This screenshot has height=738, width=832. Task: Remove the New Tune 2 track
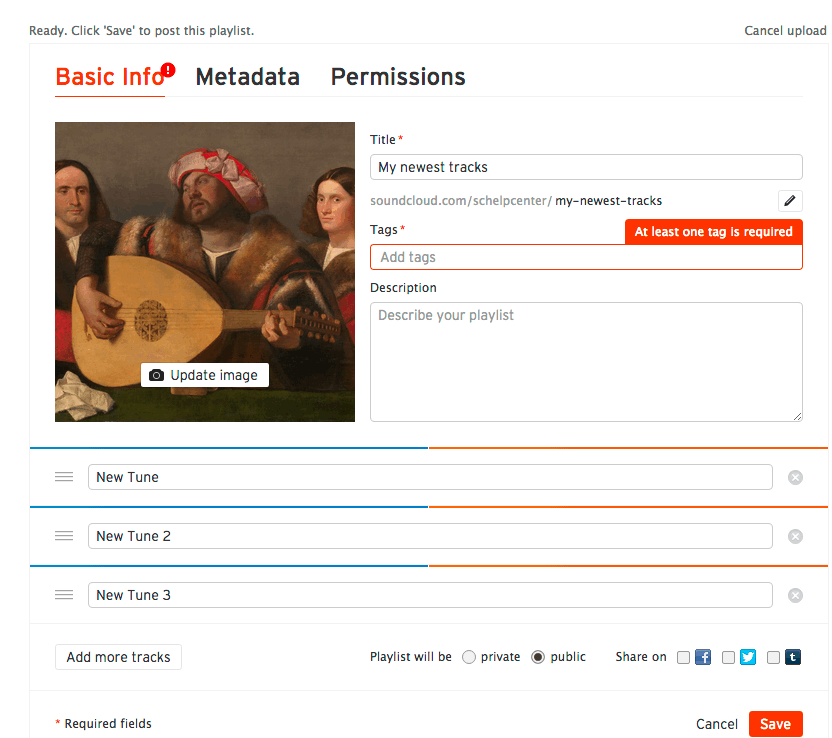(x=795, y=536)
